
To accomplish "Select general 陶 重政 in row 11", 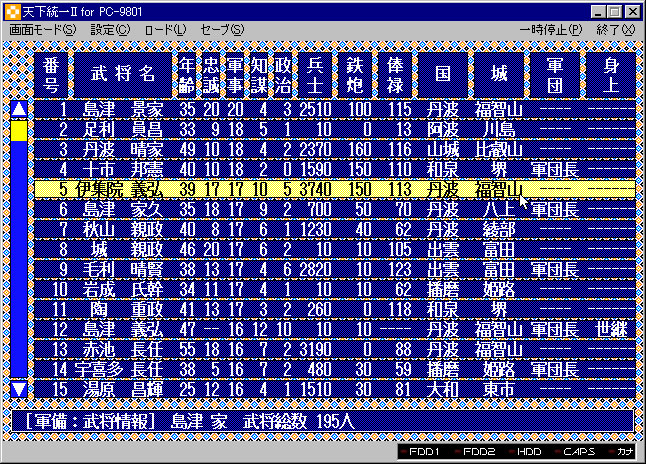I will click(335, 309).
